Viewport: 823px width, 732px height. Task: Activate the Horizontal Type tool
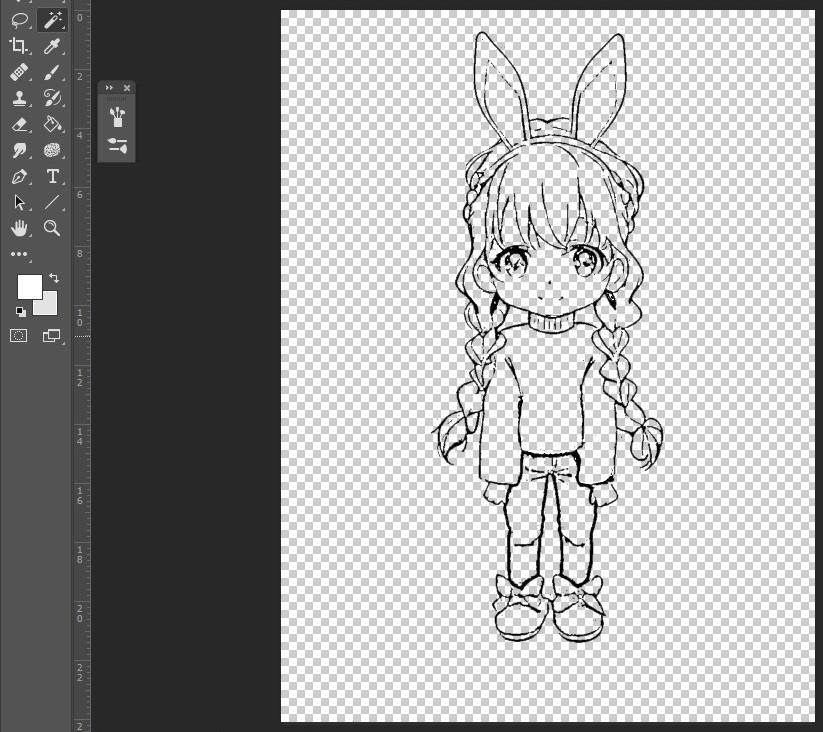52,177
